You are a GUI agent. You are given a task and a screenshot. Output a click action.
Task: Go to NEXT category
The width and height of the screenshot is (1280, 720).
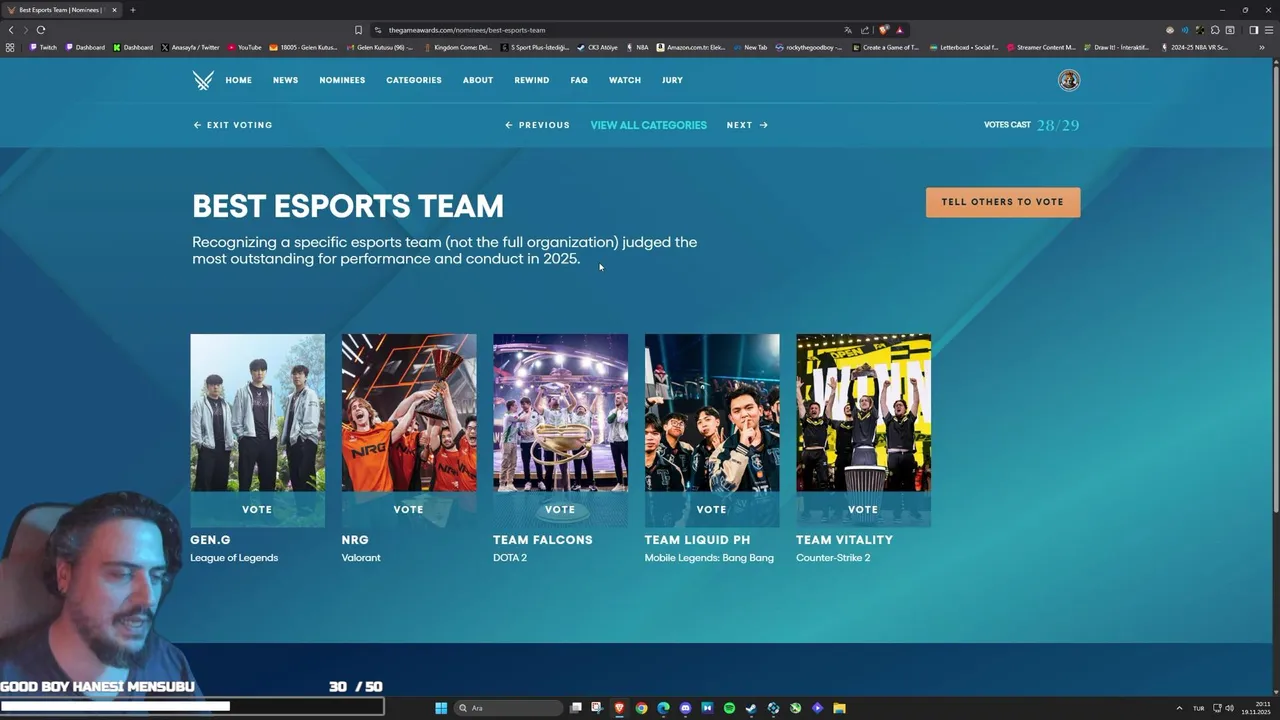click(x=747, y=125)
